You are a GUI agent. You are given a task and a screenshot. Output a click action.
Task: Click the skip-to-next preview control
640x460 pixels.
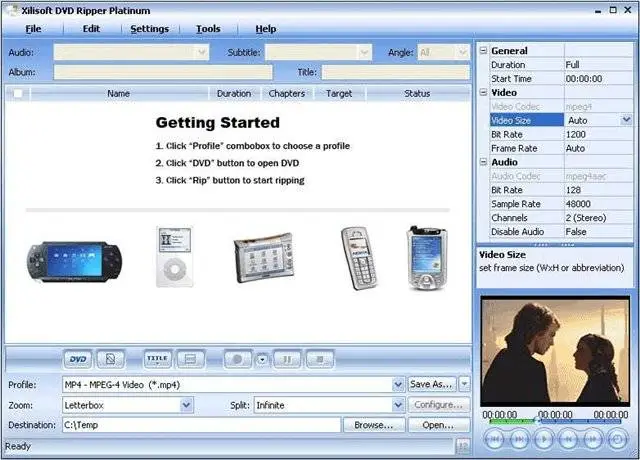coord(519,439)
